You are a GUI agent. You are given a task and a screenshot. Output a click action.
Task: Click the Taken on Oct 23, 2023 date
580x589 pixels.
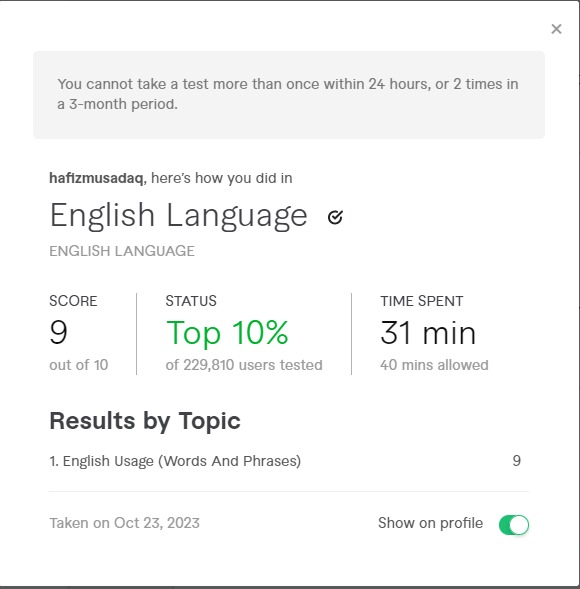click(x=124, y=523)
